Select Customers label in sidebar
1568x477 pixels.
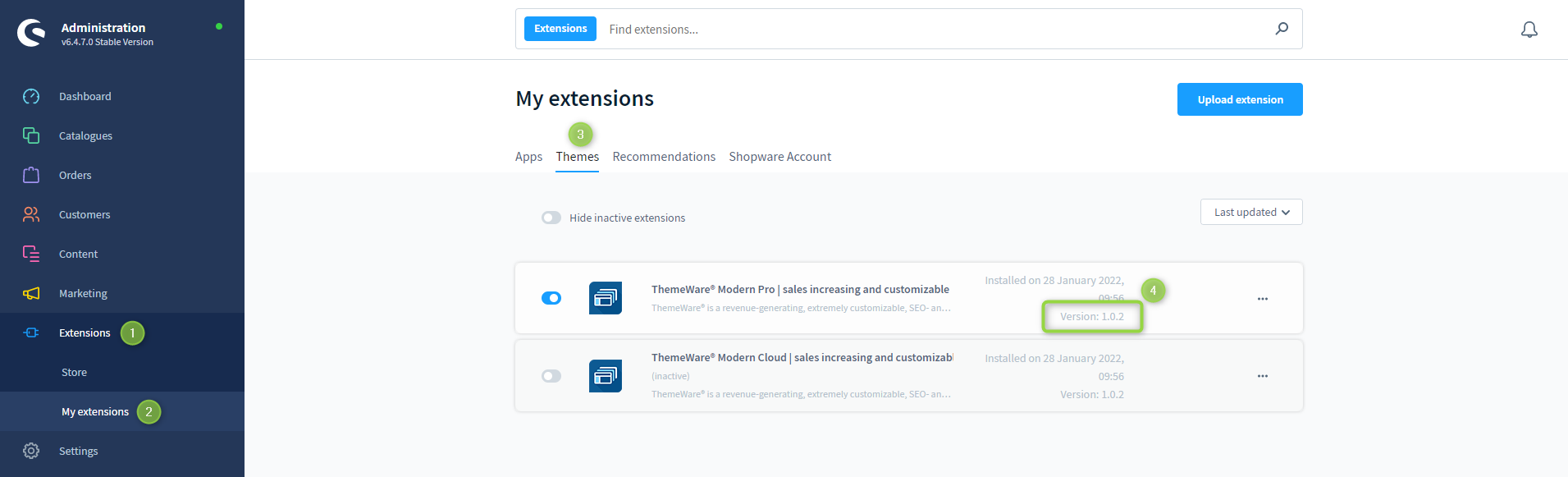(85, 215)
